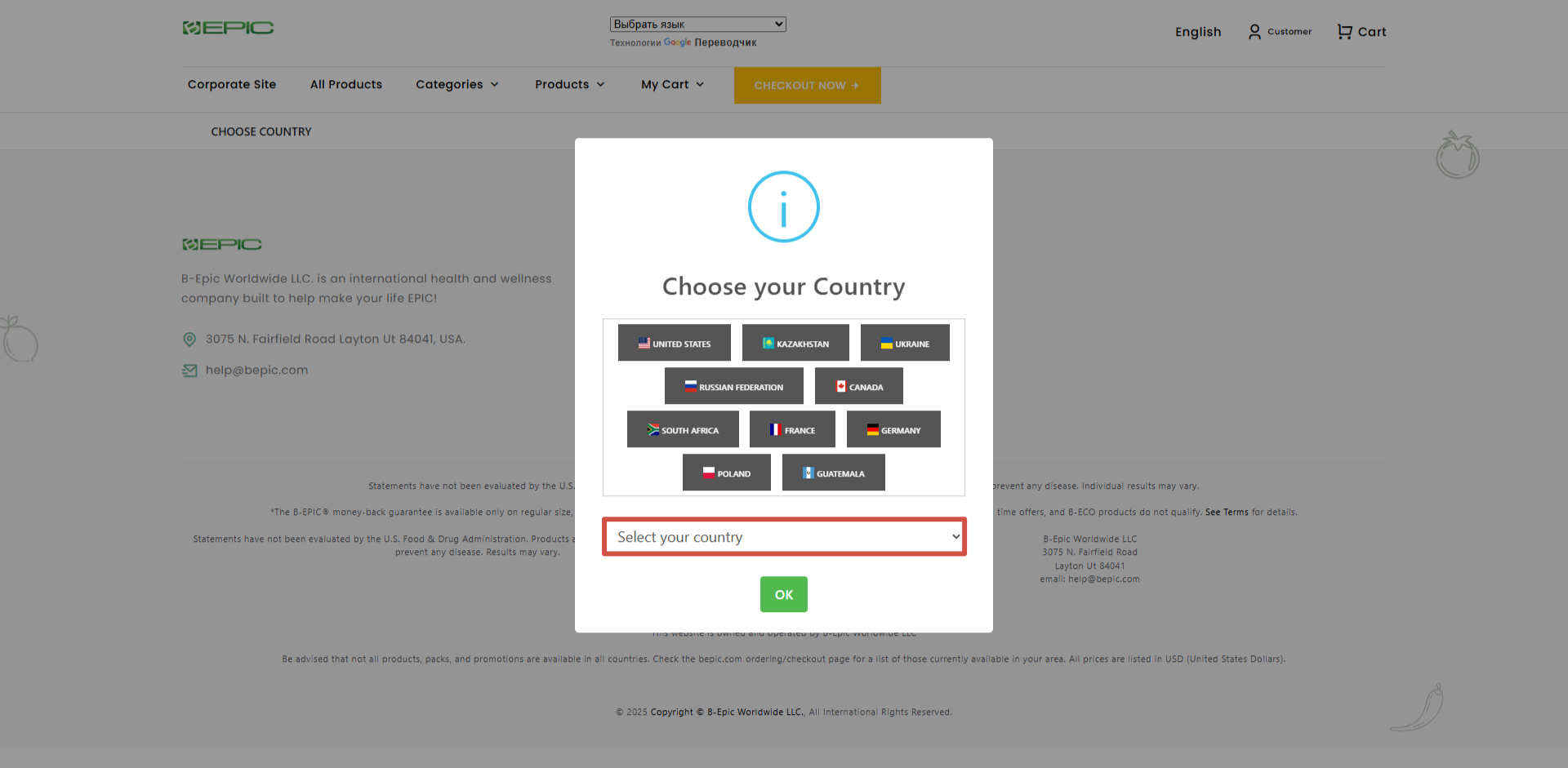Click the envelope icon beside the email
1568x768 pixels.
coord(189,371)
